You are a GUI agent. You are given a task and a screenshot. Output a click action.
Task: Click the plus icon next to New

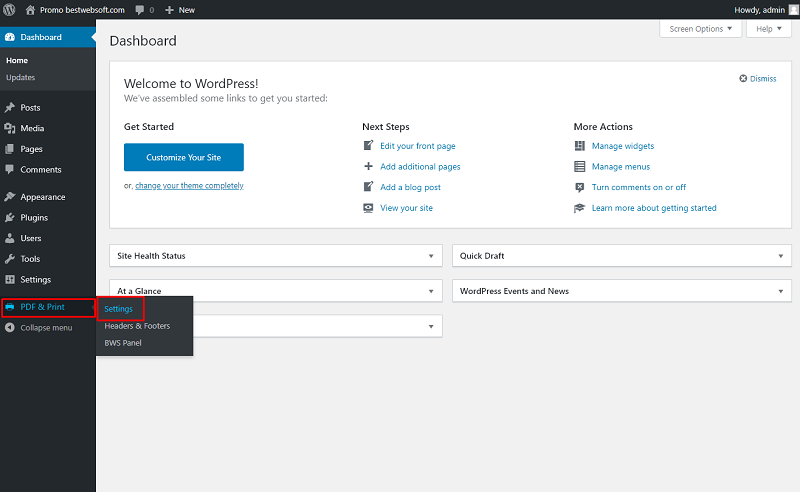point(169,10)
